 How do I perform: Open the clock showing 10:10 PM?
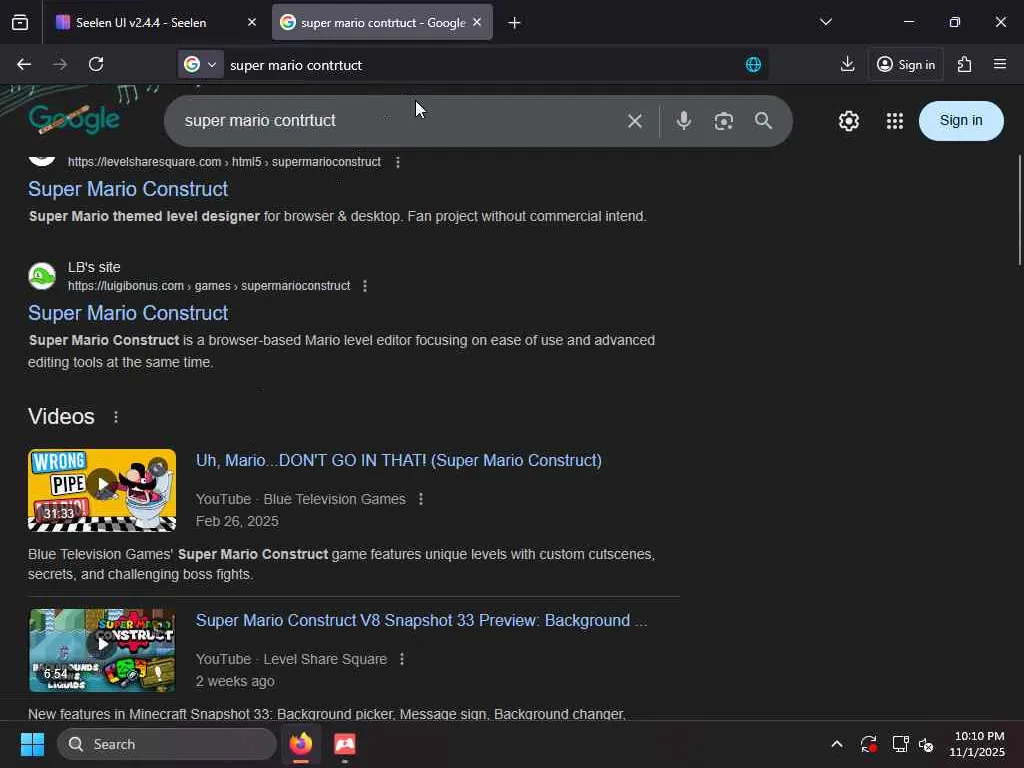977,744
